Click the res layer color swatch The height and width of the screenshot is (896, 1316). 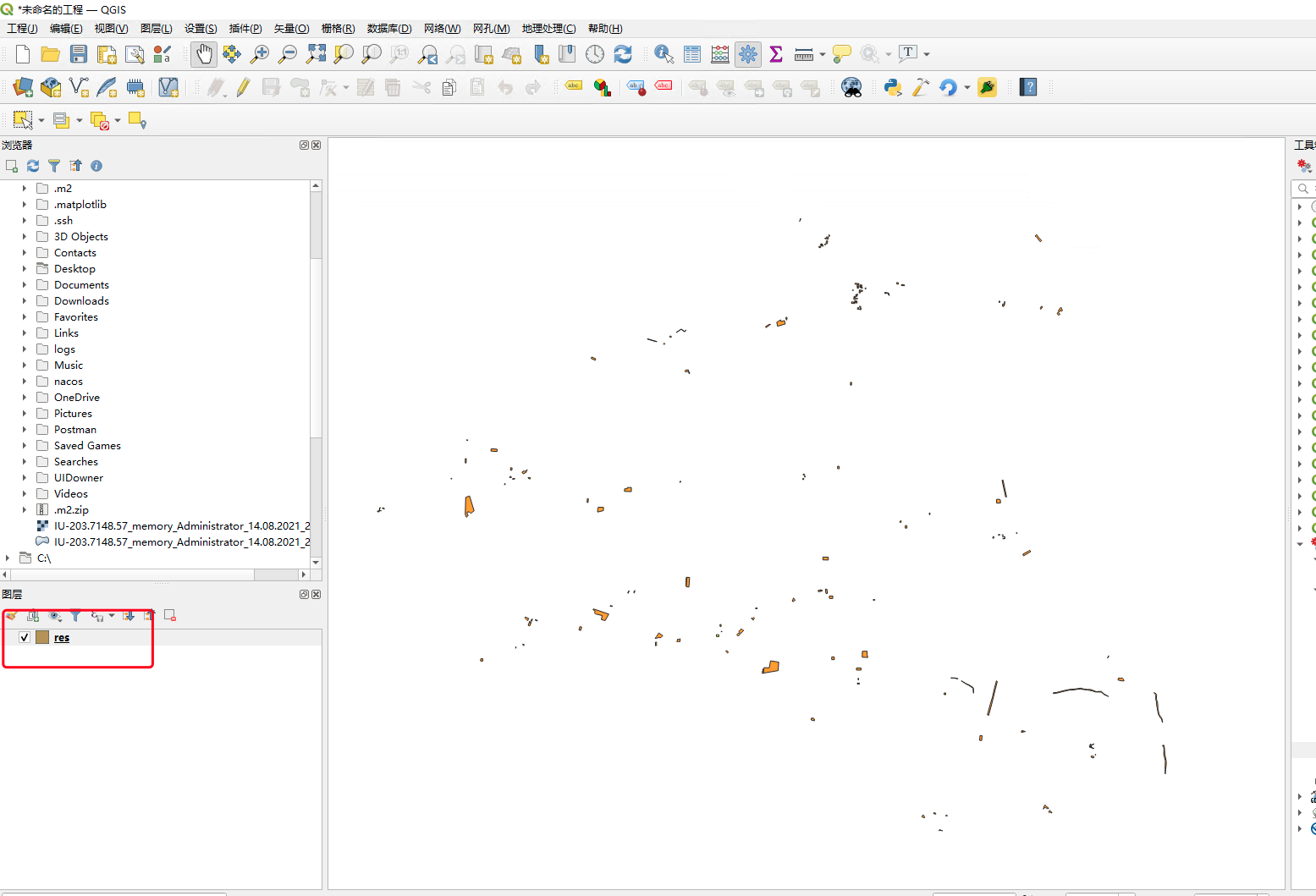[42, 637]
